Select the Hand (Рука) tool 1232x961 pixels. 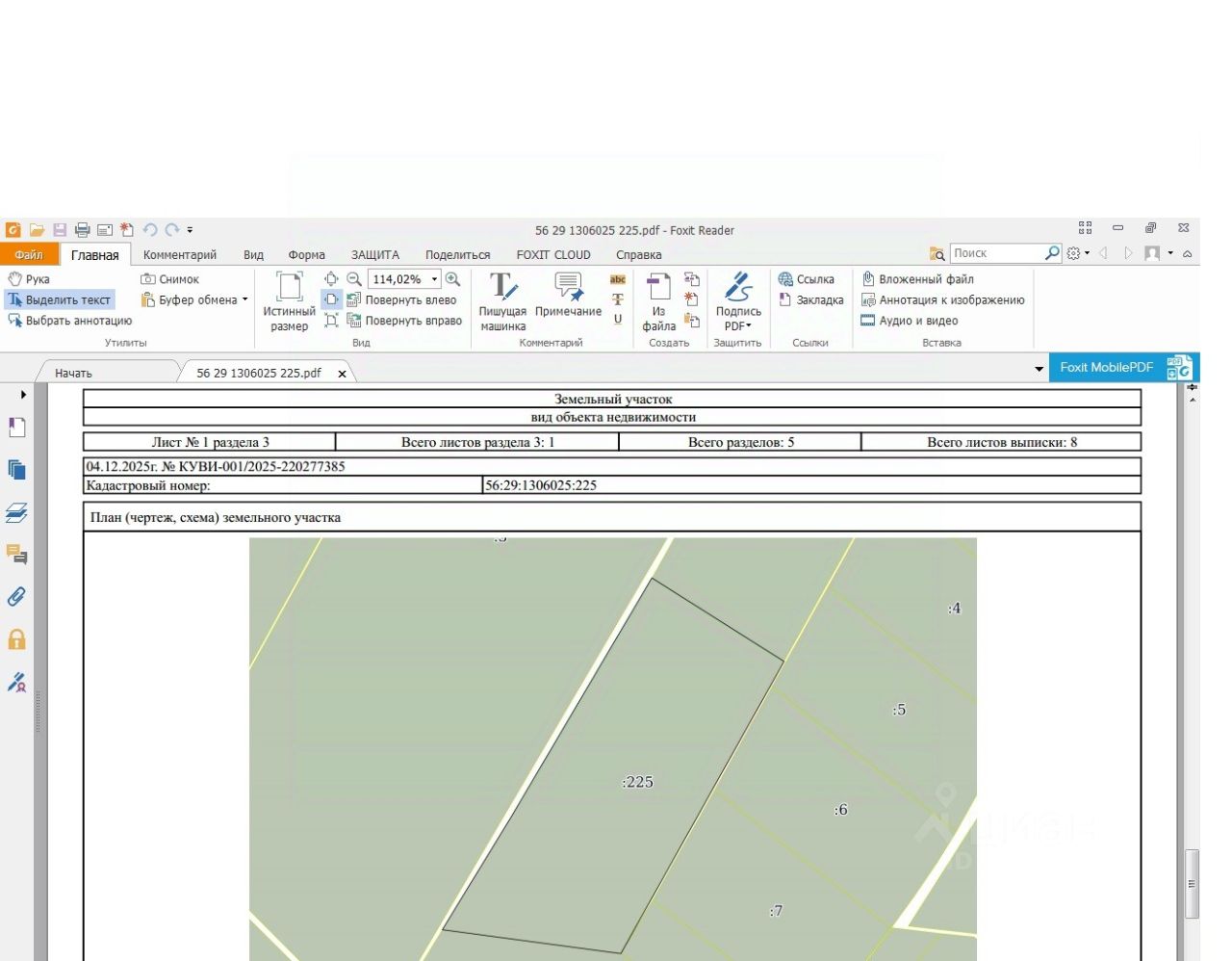(29, 279)
